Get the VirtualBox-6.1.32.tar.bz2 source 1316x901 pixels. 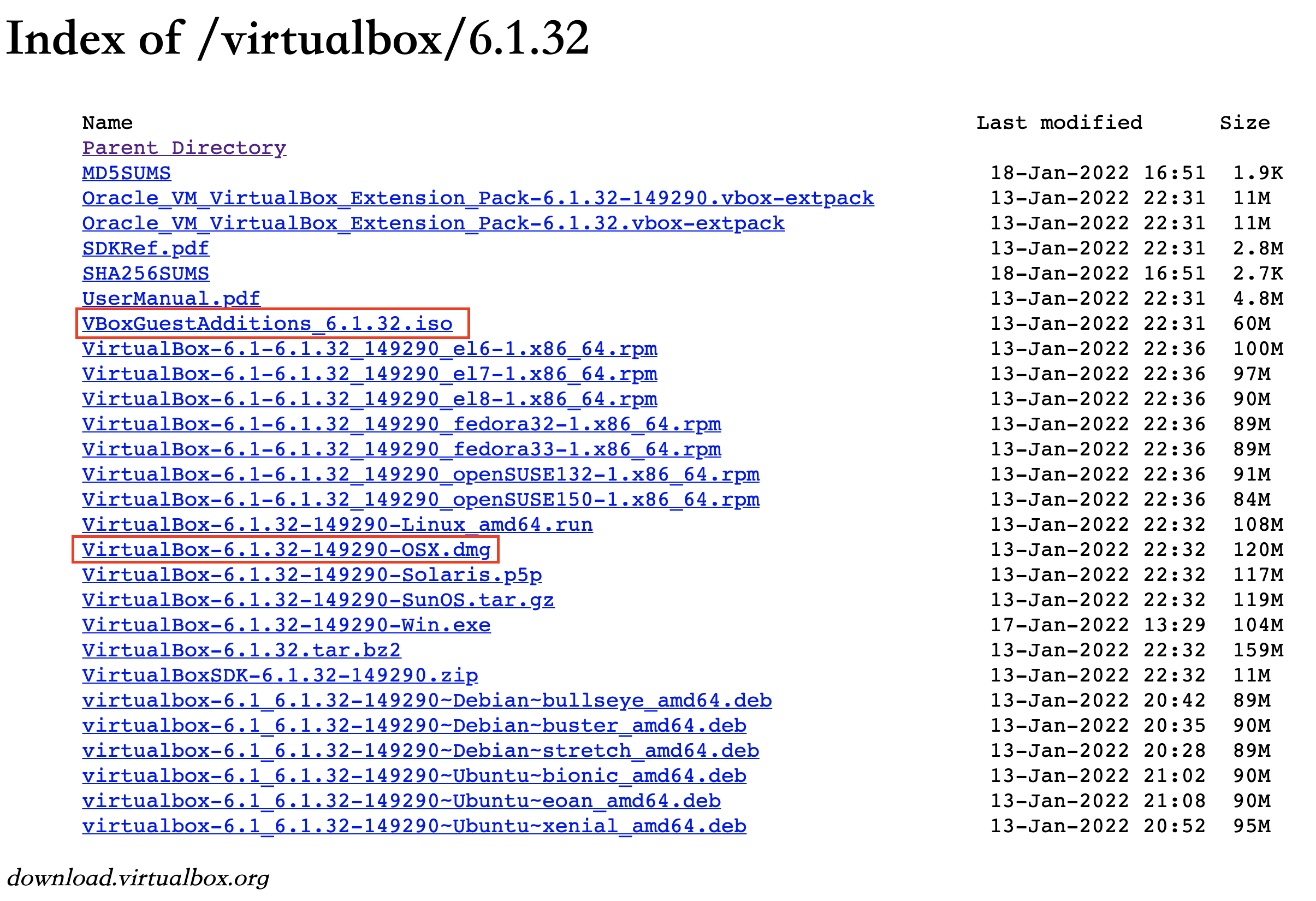(241, 650)
